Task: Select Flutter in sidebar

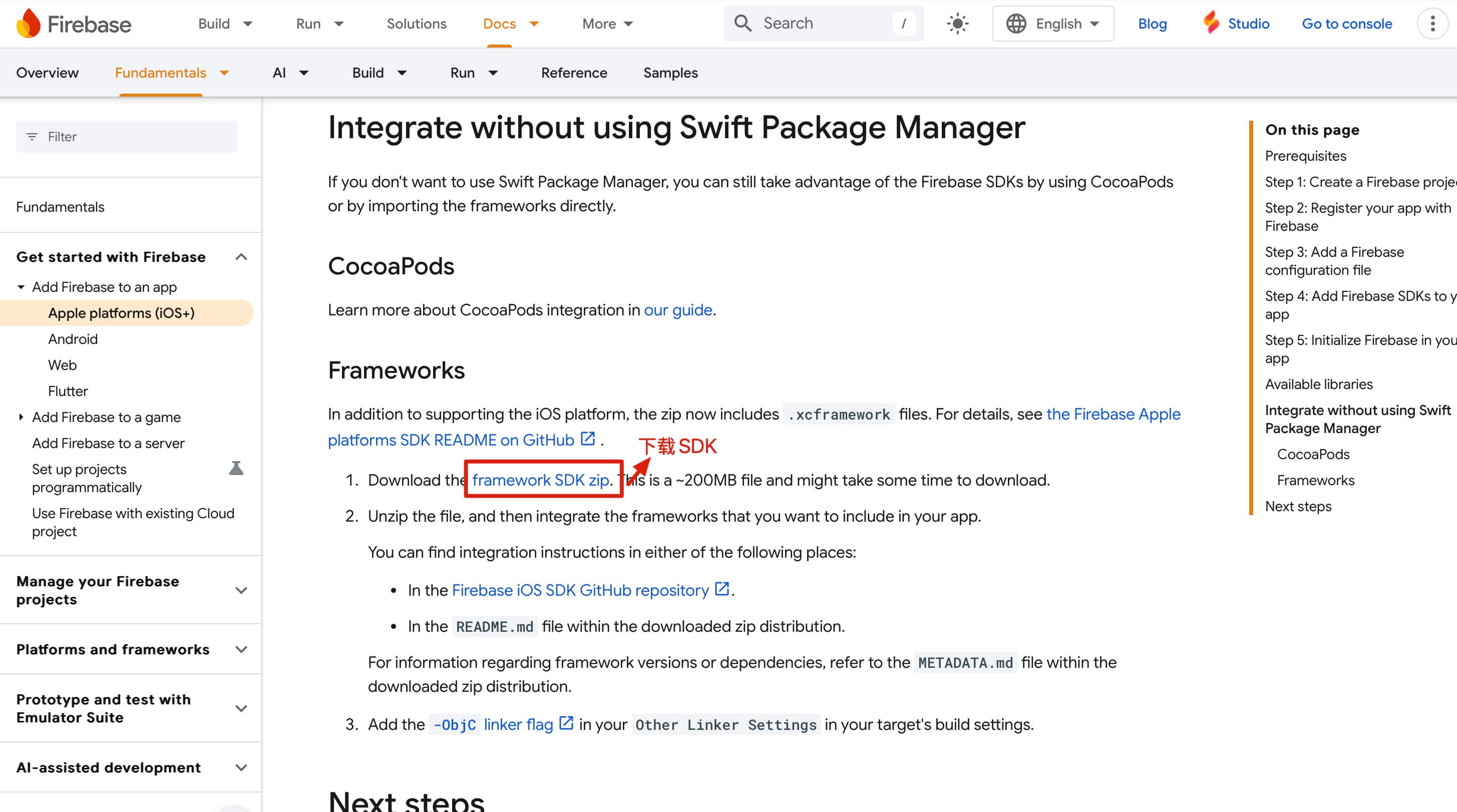Action: 68,391
